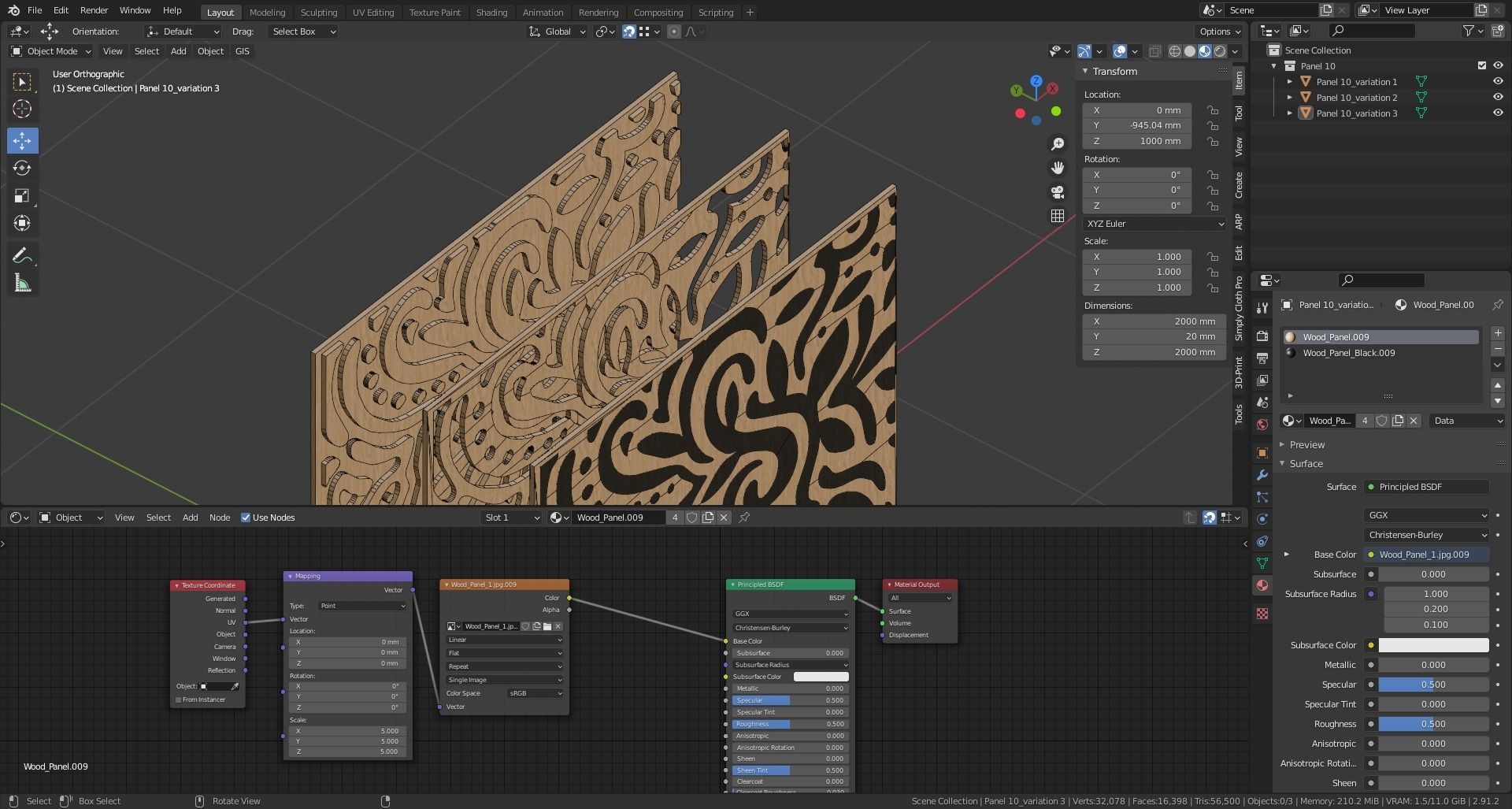Screen dimensions: 1512x809
Task: Switch to solid viewport shading
Action: [x=1190, y=51]
